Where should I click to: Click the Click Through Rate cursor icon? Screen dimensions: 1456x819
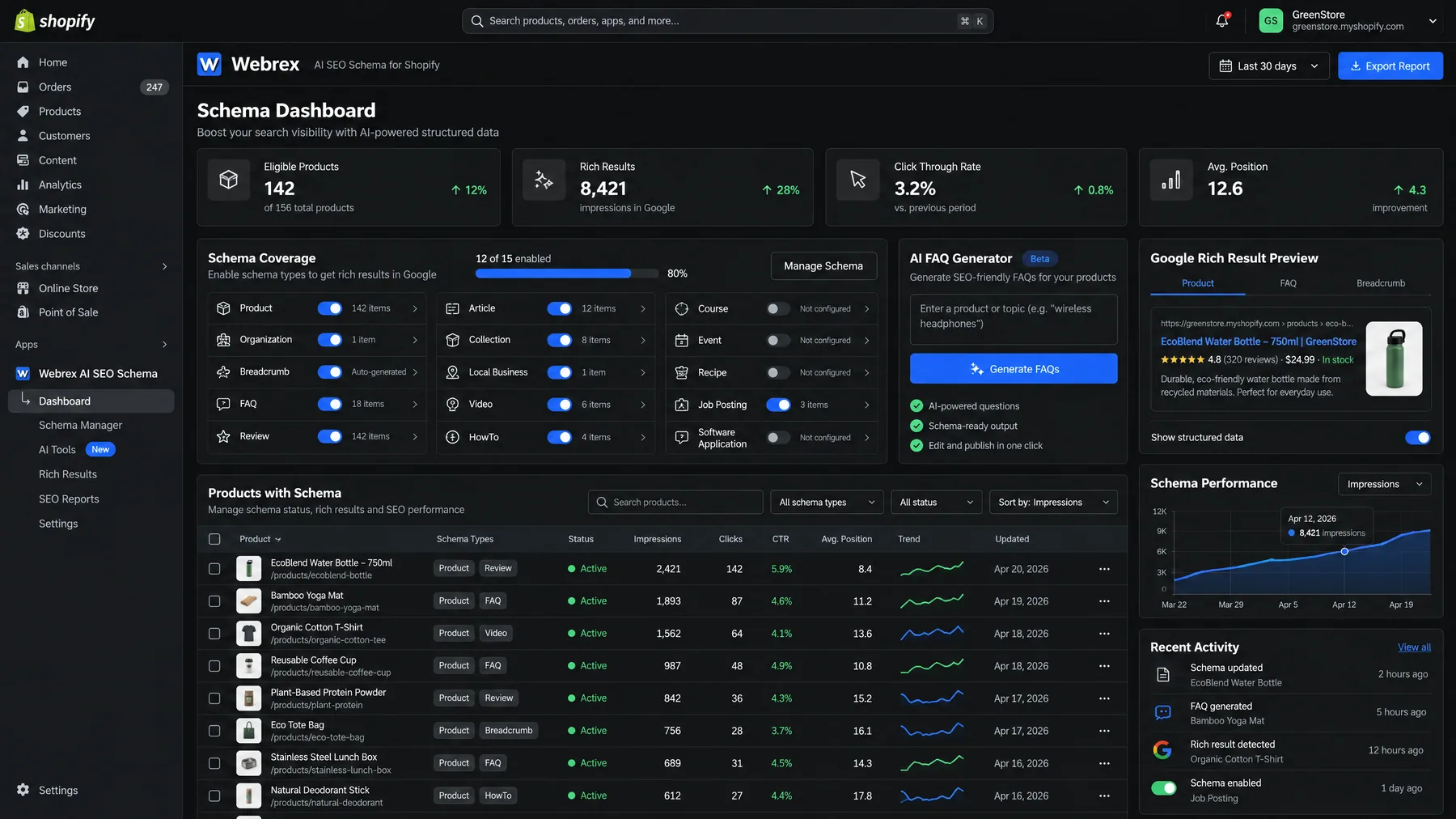[x=858, y=180]
